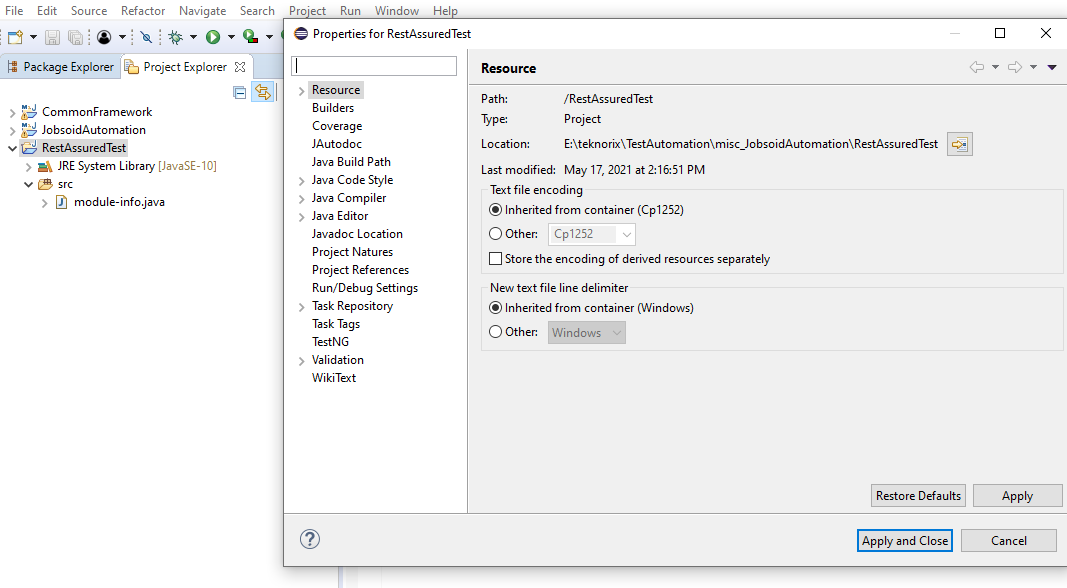Open the Refactor menu

(143, 10)
